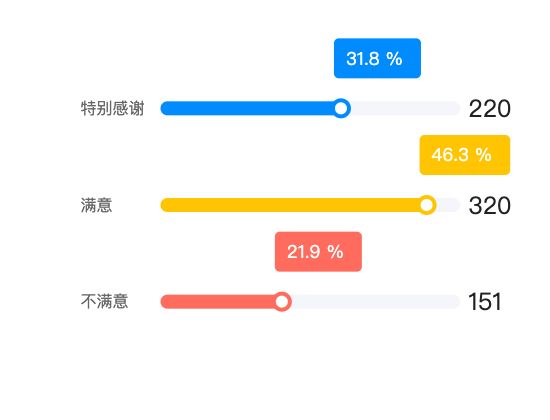Click the yellow 46.3 % tooltip badge
This screenshot has height=420, width=550.
point(465,155)
